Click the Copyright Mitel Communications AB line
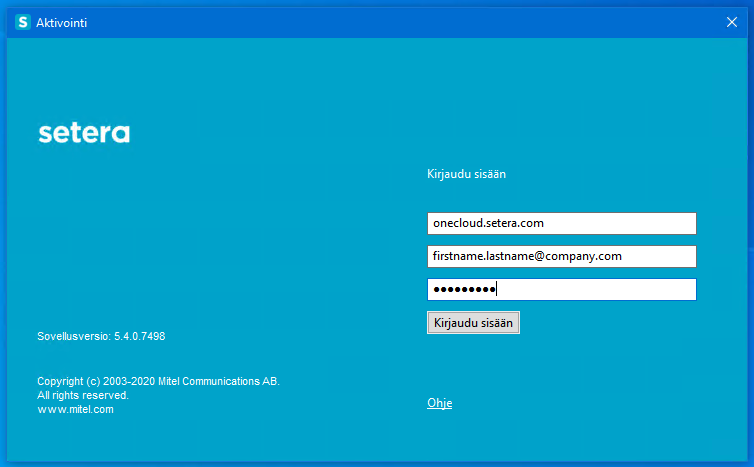Image resolution: width=754 pixels, height=467 pixels. click(158, 381)
